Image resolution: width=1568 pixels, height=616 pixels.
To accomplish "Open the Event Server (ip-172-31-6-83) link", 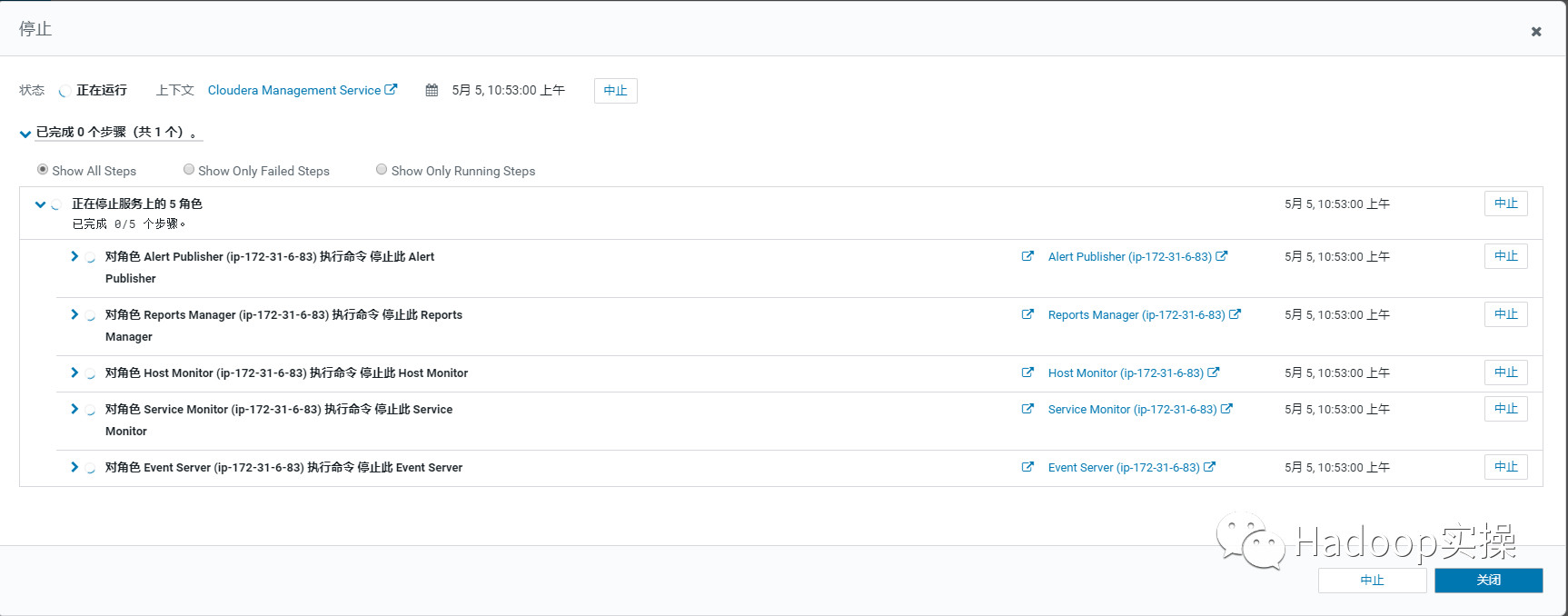I will (x=1123, y=467).
